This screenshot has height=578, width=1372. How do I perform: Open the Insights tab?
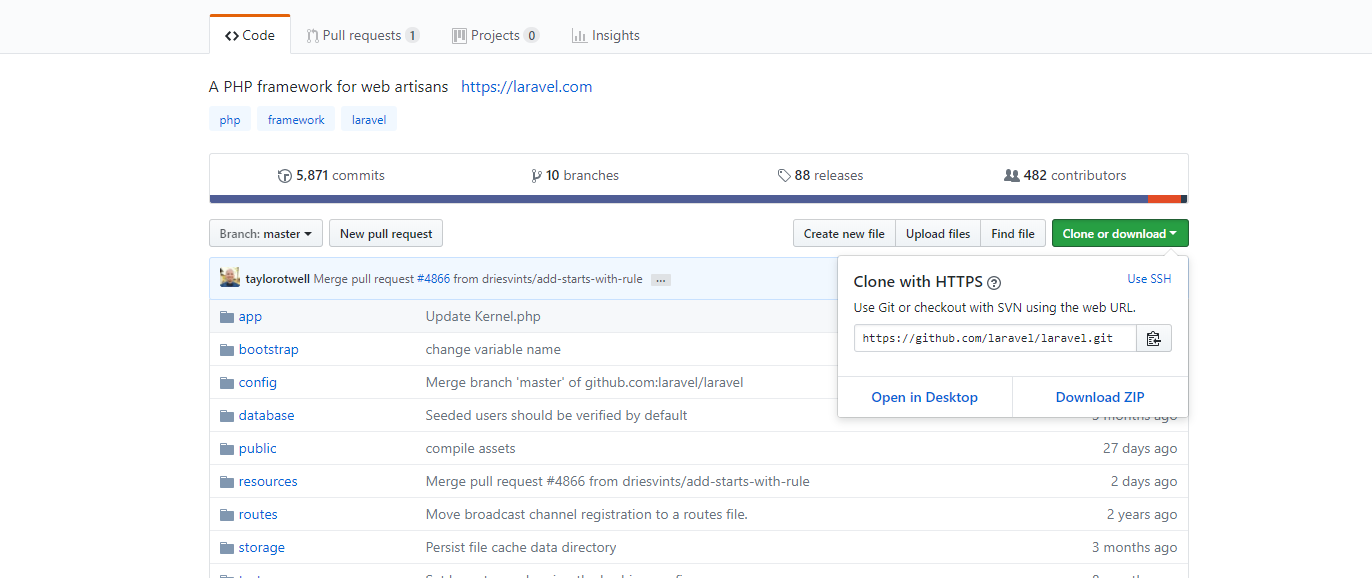[x=606, y=35]
